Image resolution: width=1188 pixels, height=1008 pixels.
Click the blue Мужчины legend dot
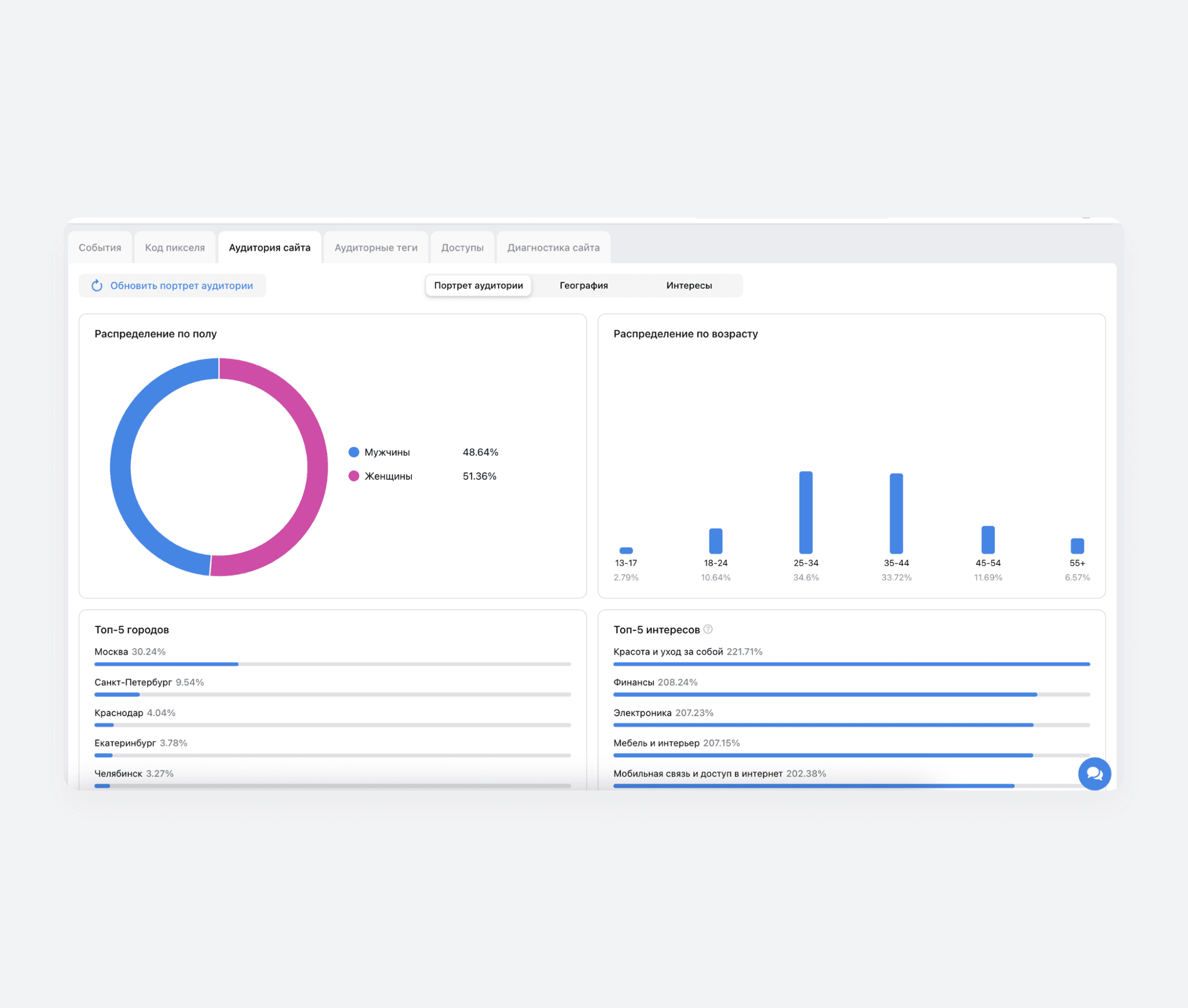point(354,452)
